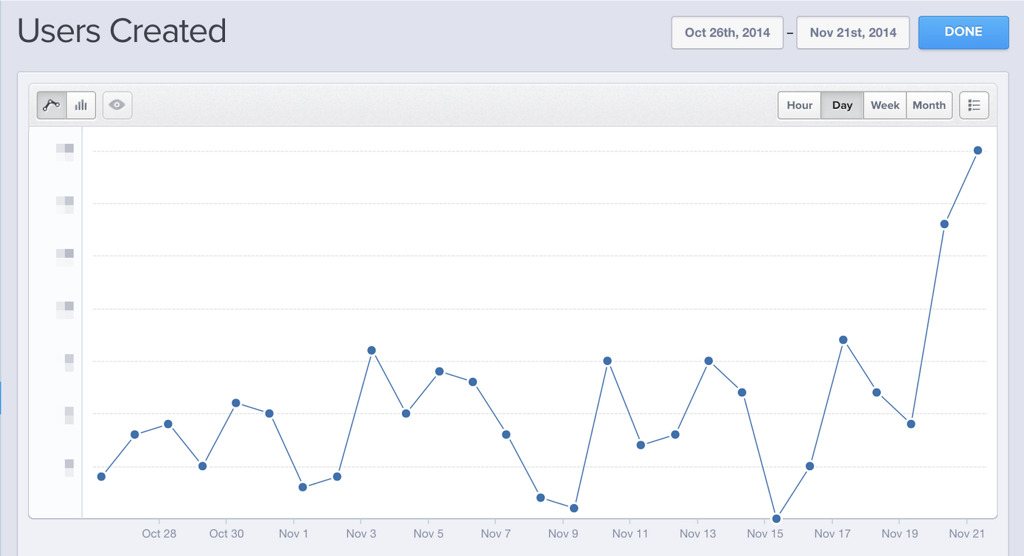Select the Month granularity

coord(929,105)
